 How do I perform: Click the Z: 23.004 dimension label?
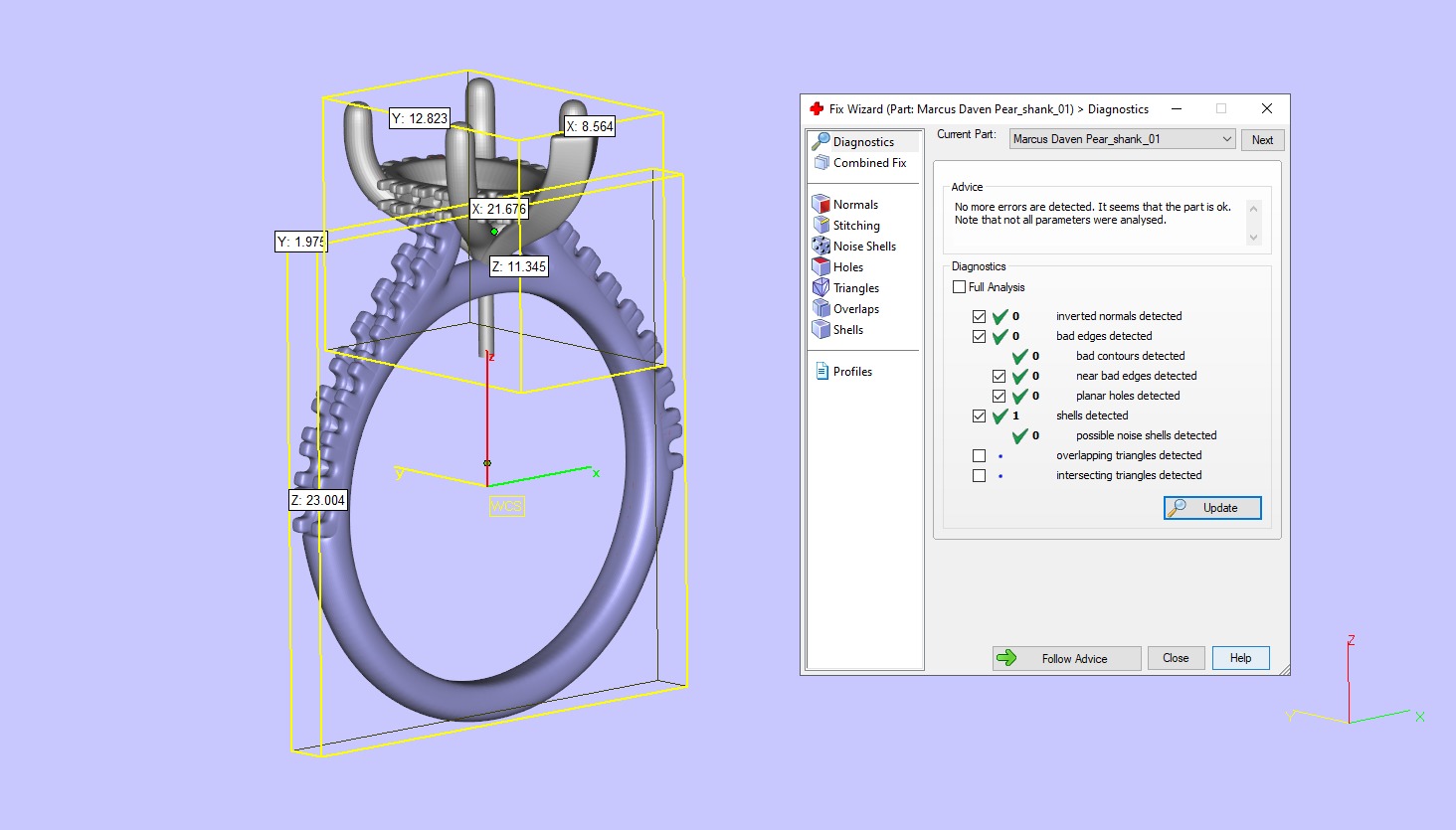click(318, 500)
